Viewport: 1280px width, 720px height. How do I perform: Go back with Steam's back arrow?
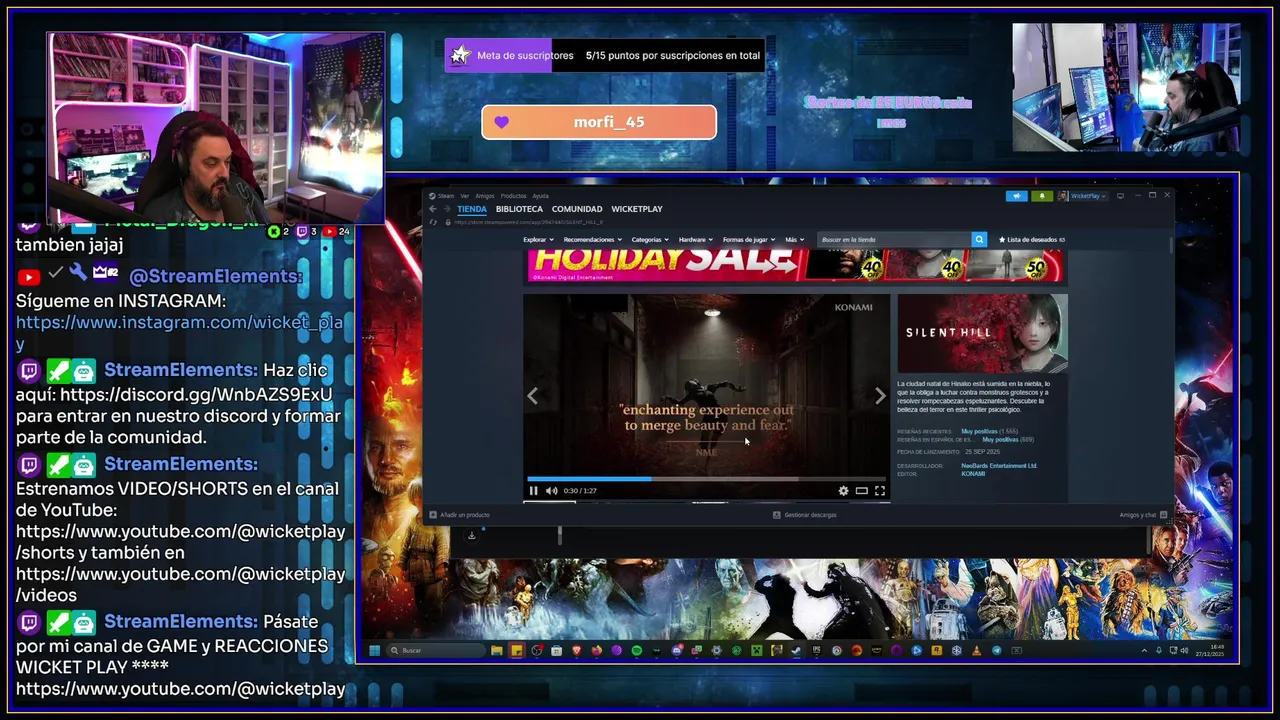point(432,209)
